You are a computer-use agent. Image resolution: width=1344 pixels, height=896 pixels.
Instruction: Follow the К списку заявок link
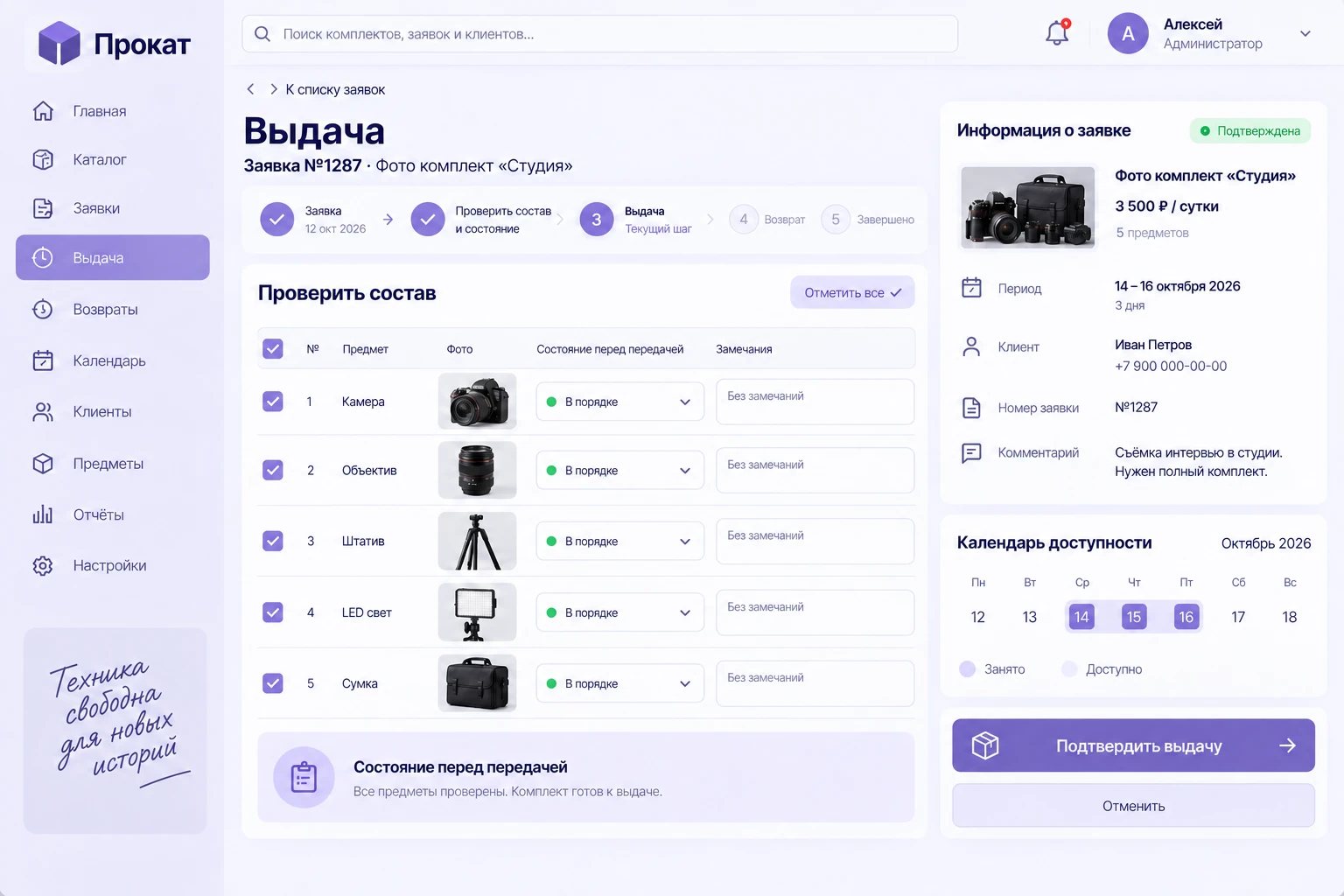click(335, 89)
